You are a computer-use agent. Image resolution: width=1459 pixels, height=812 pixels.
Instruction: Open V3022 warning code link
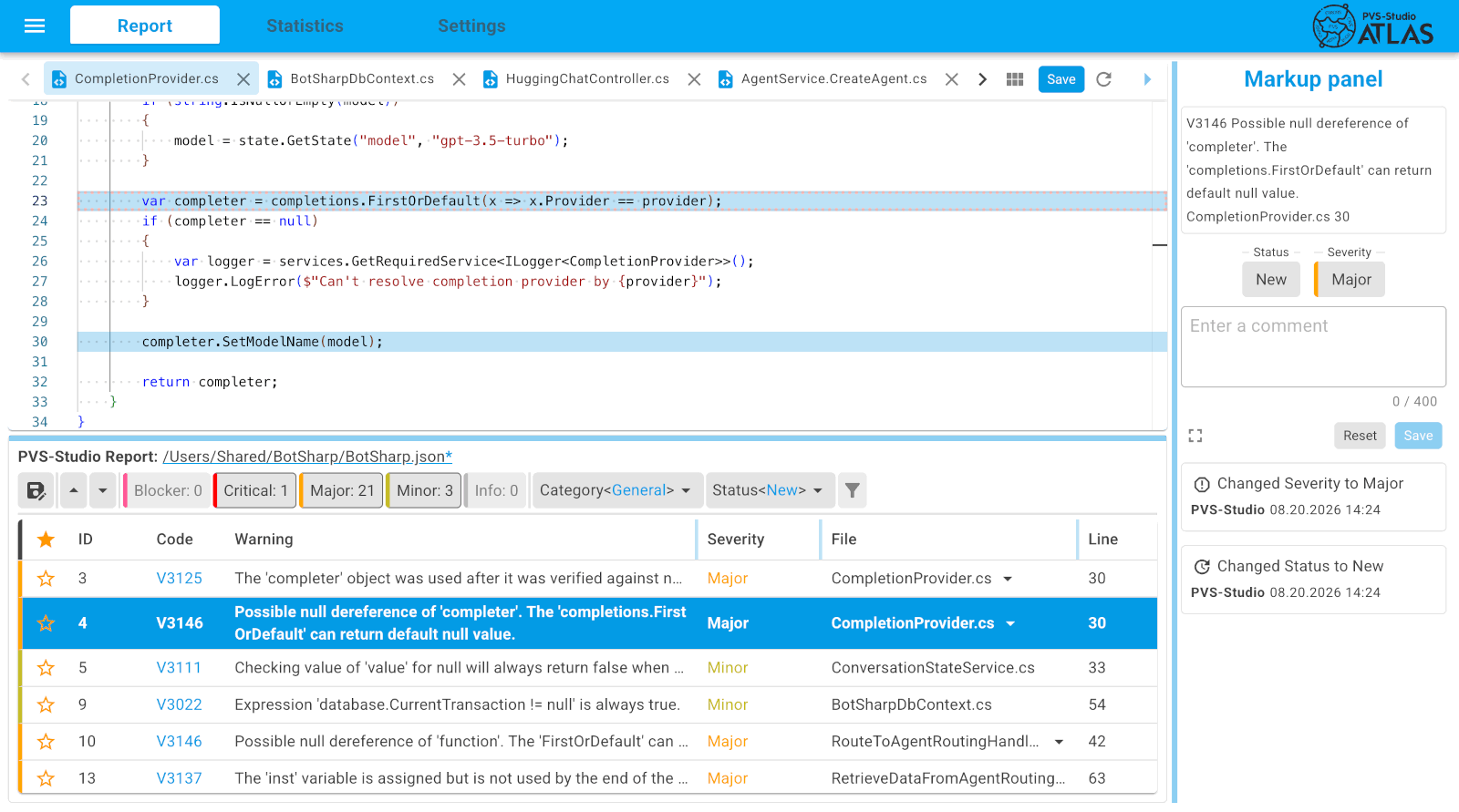coord(179,704)
